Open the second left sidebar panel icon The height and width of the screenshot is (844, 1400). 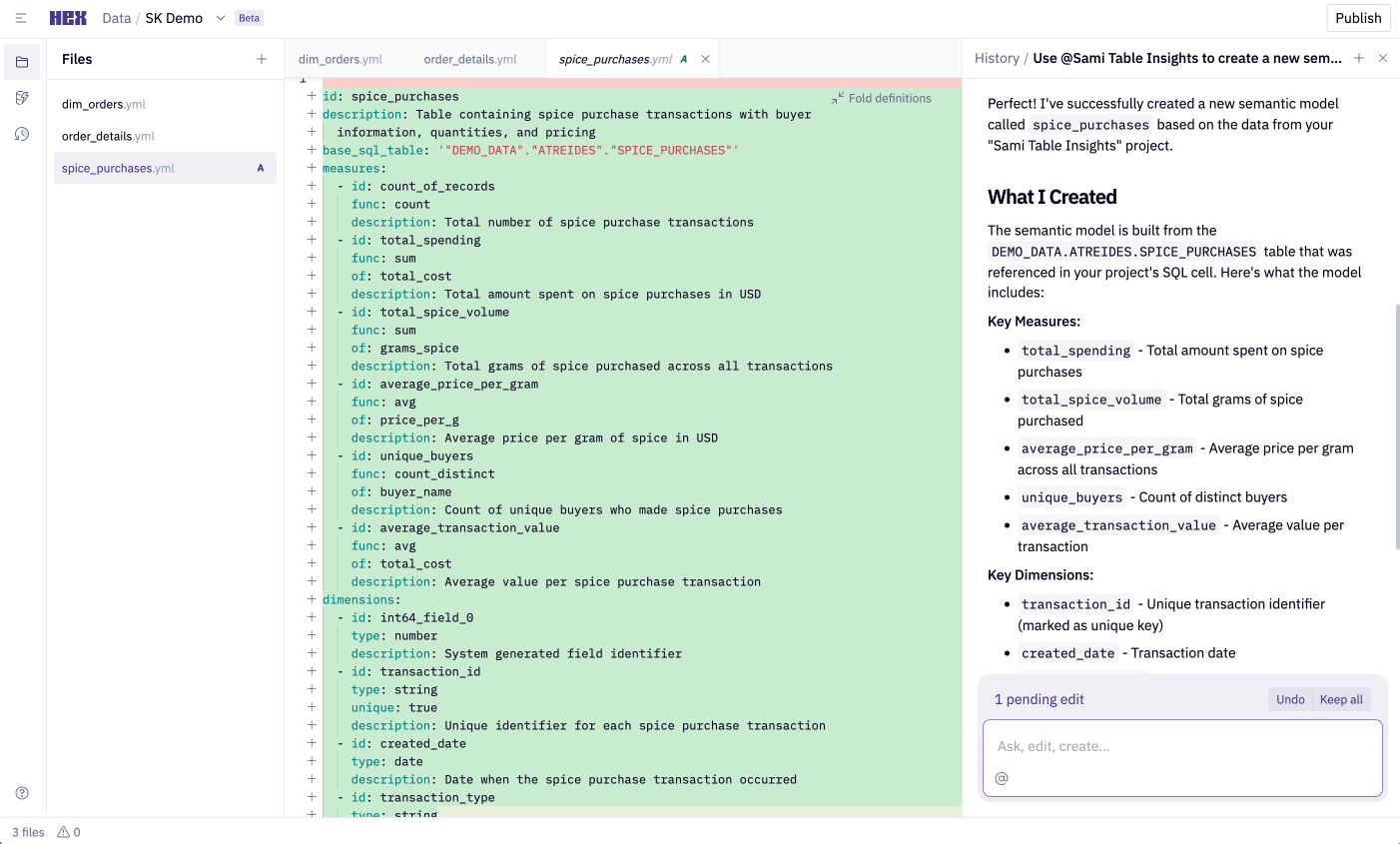[22, 98]
